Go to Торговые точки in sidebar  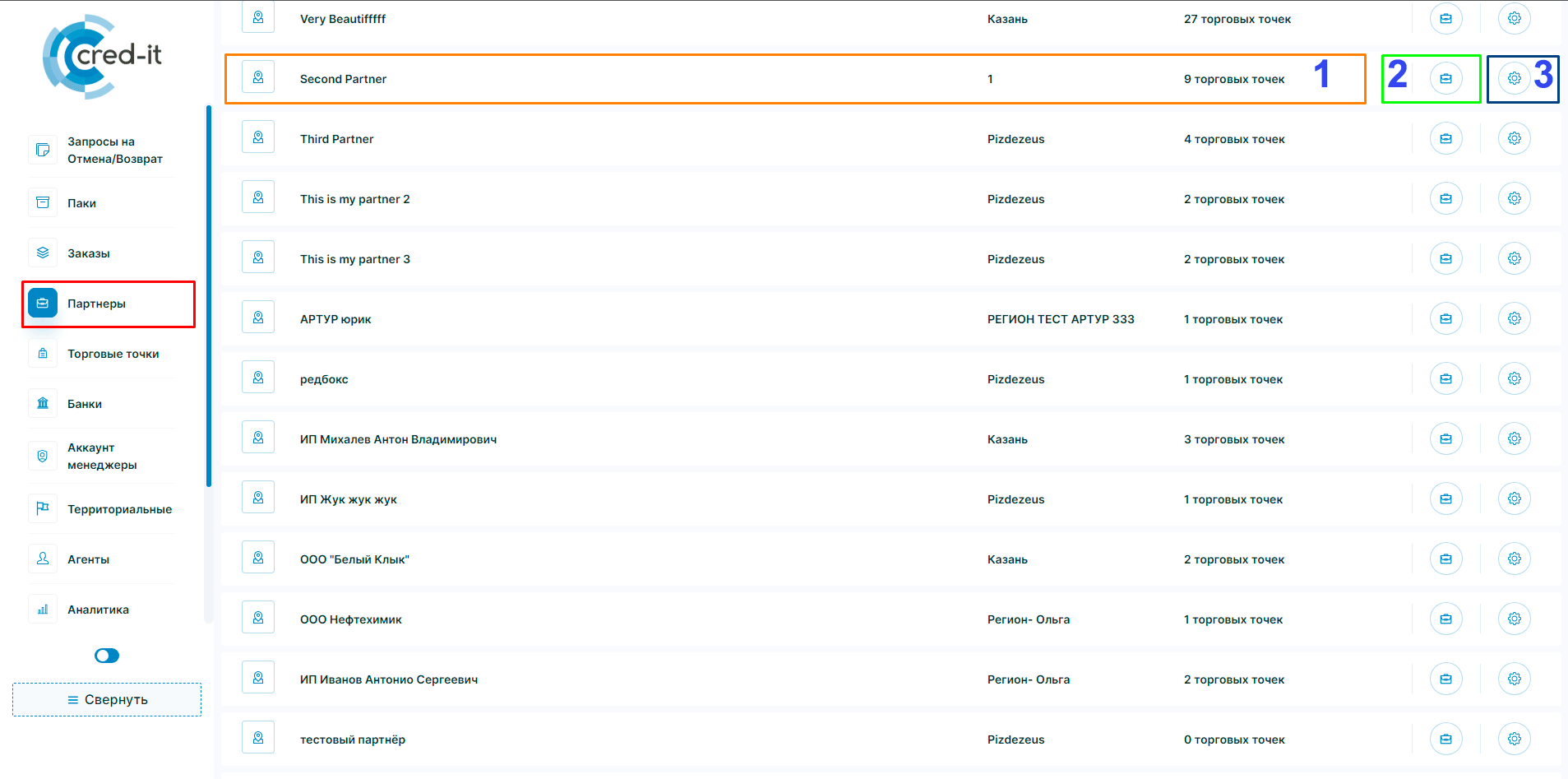pos(113,354)
